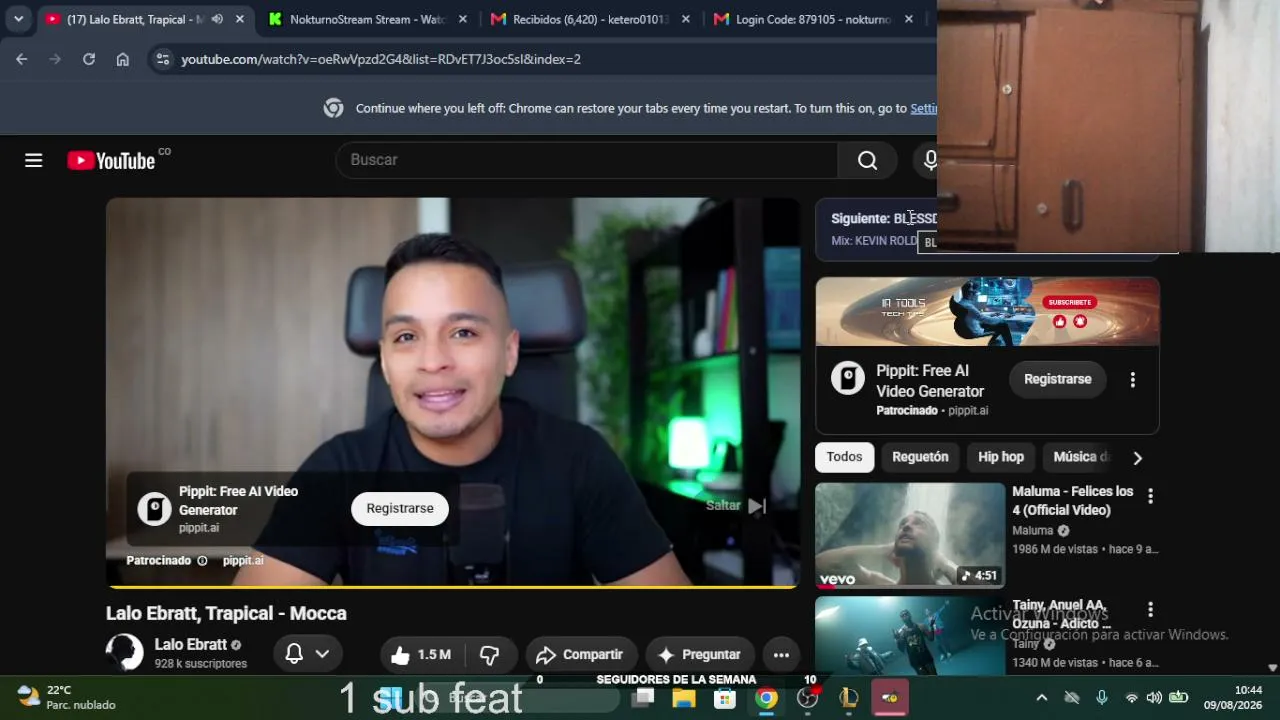Click the Preguntar button
Image resolution: width=1280 pixels, height=720 pixels.
pyautogui.click(x=699, y=655)
